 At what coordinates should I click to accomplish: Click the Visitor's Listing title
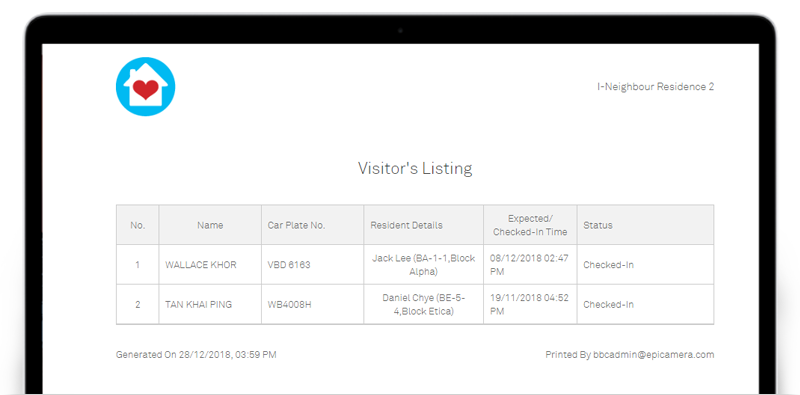pos(415,168)
